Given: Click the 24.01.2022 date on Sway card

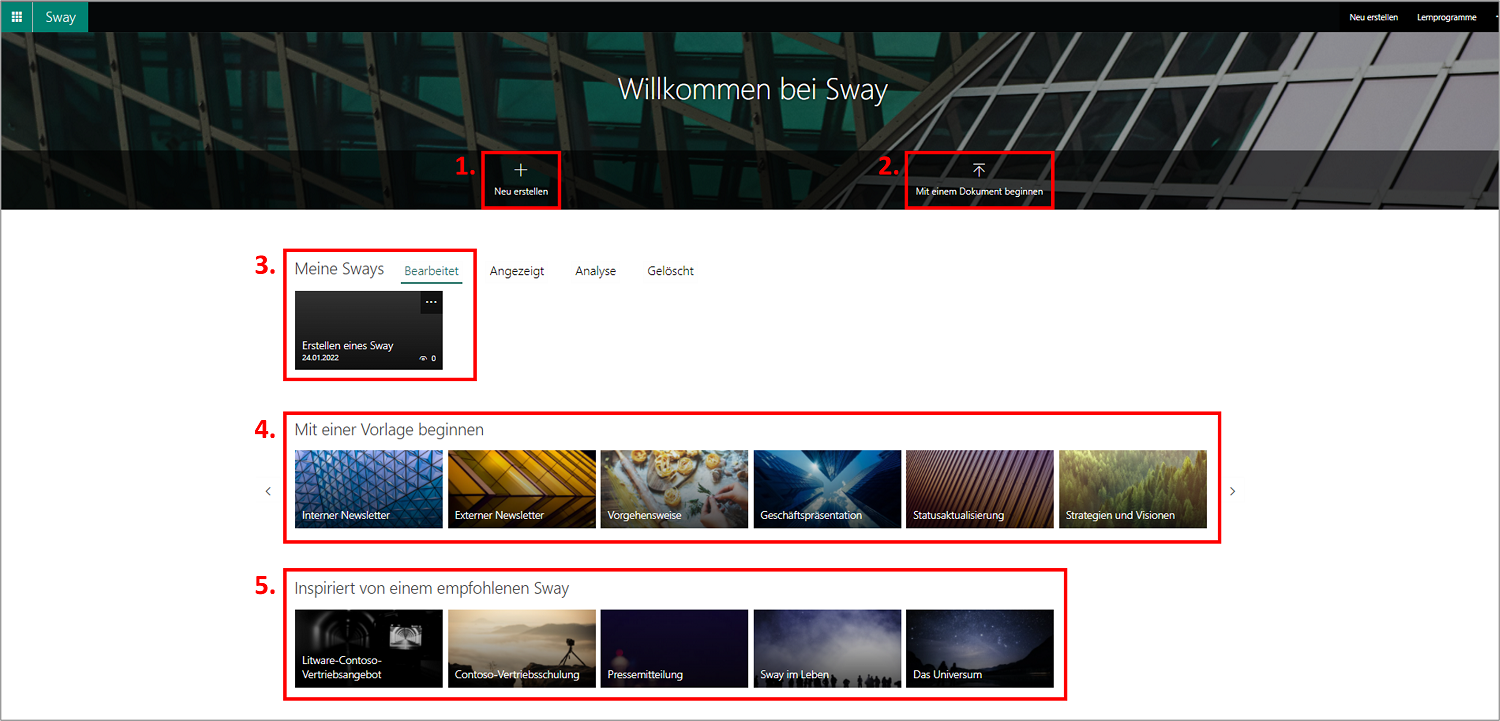Looking at the screenshot, I should (x=320, y=358).
